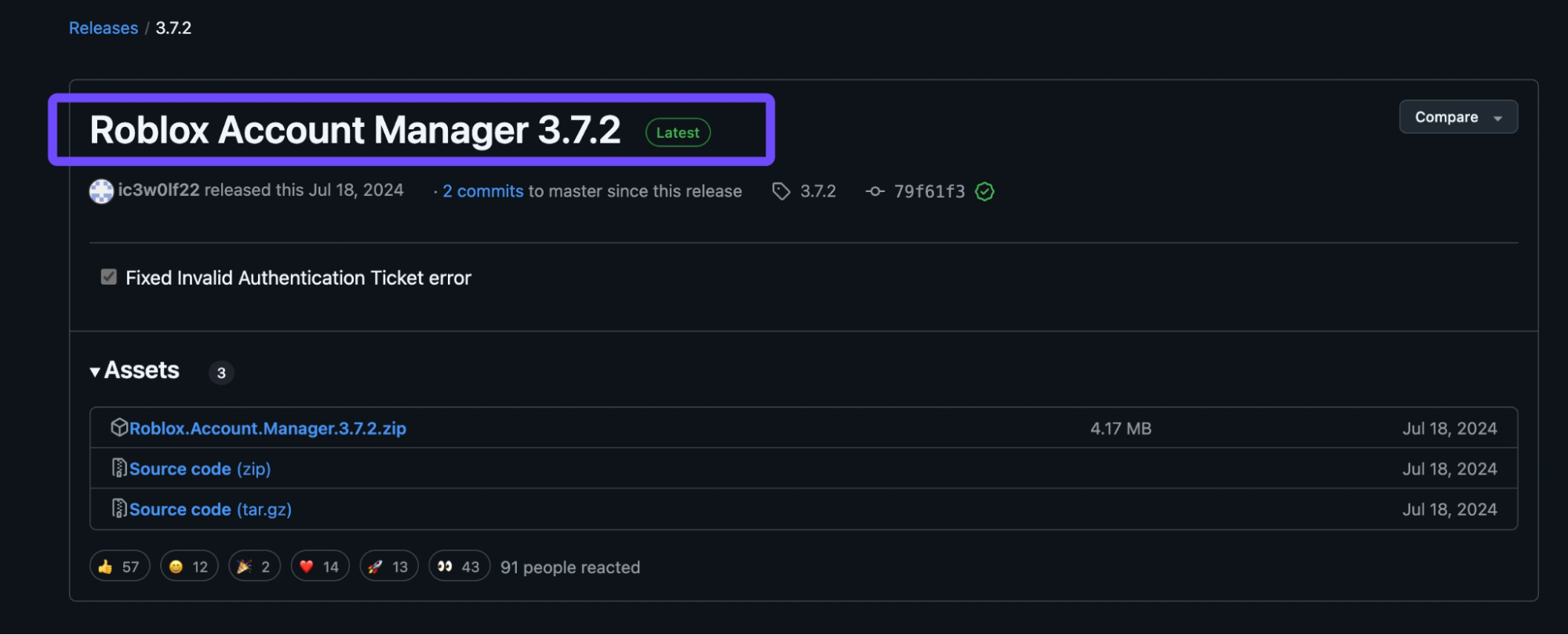Click the party popper reaction 2
This screenshot has height=635, width=1568.
[x=254, y=567]
